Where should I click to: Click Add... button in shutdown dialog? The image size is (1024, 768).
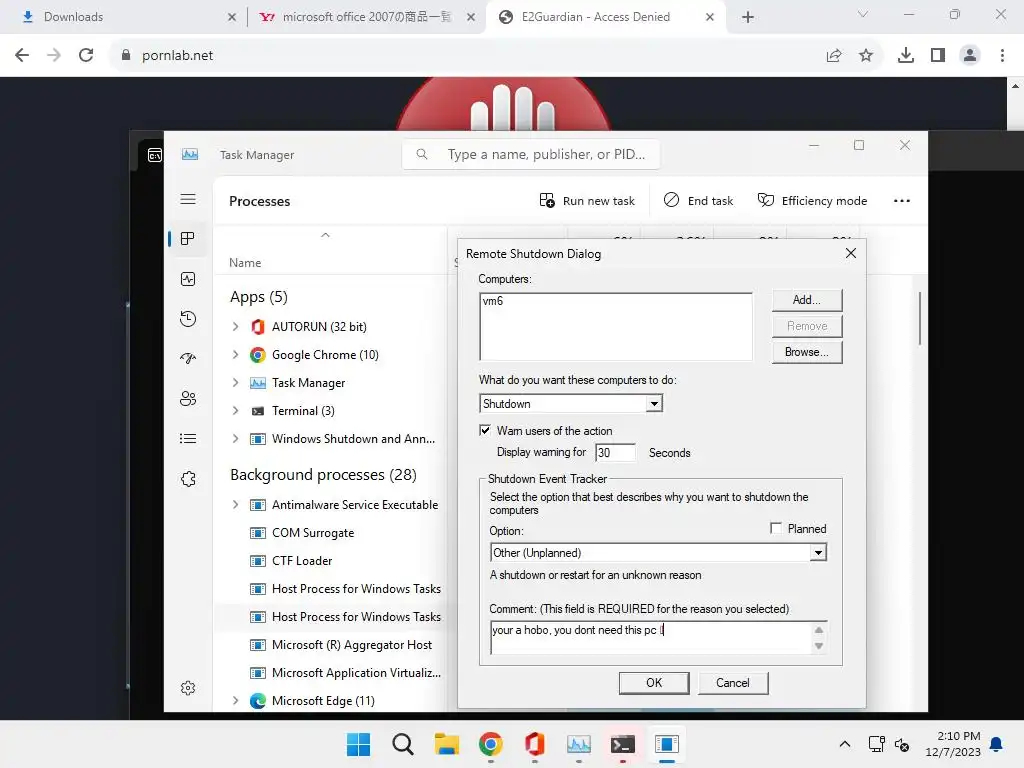click(807, 300)
